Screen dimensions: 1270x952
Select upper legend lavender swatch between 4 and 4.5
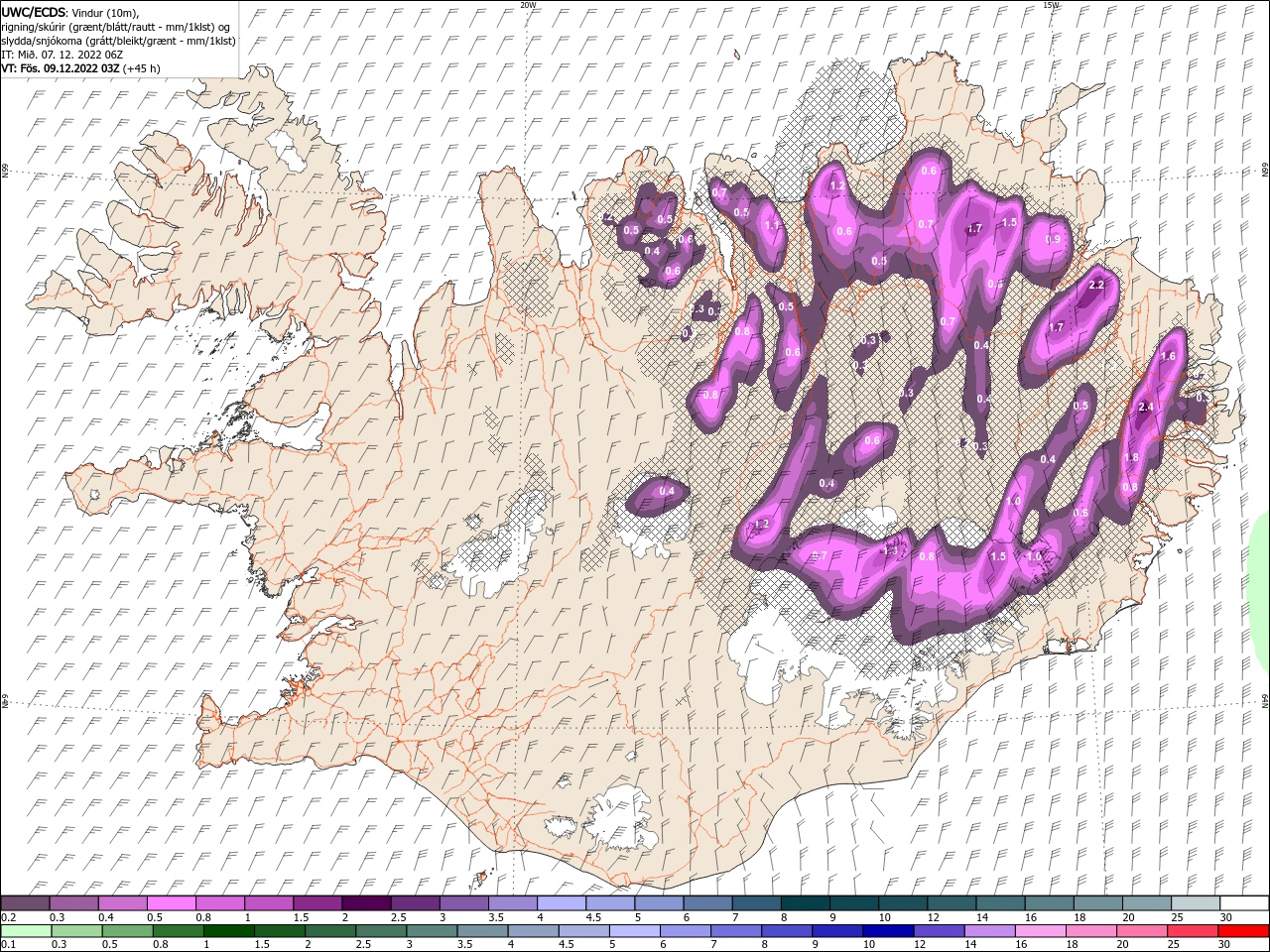[x=562, y=903]
